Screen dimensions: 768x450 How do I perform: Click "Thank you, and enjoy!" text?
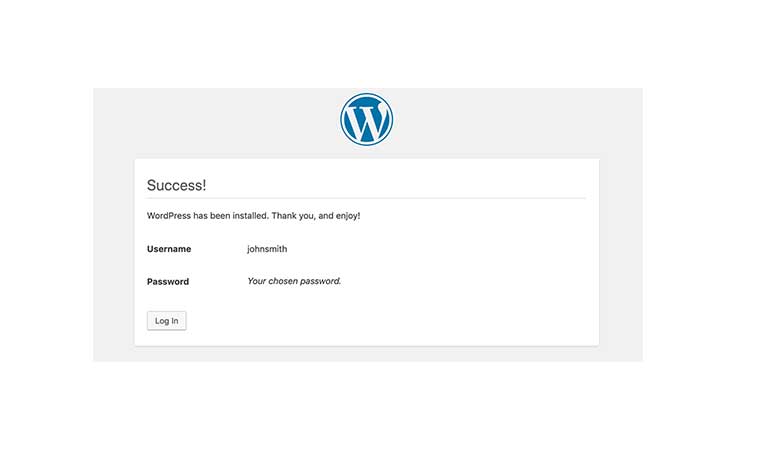[316, 215]
